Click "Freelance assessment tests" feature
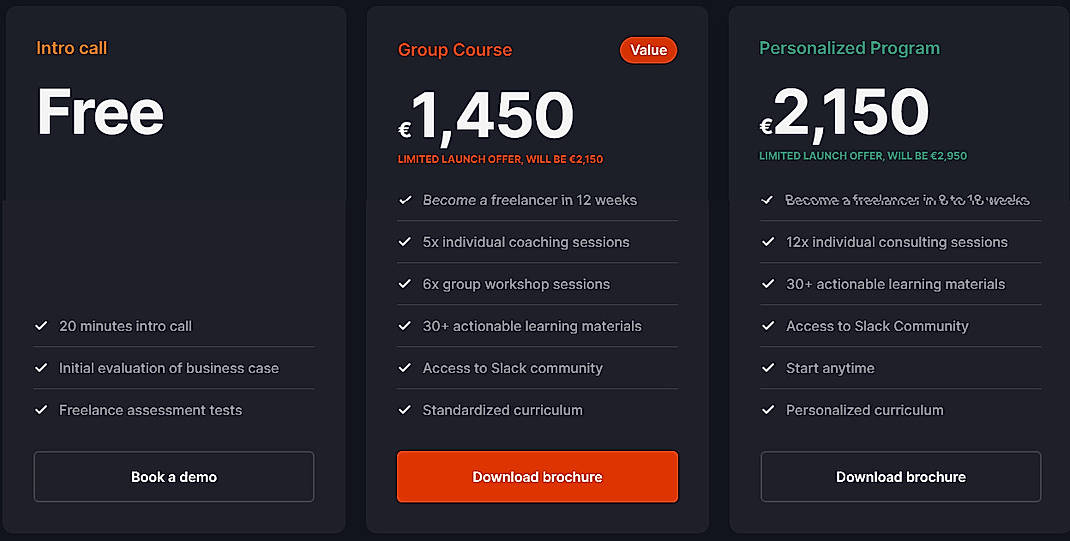Screen dimensions: 1070x541 [150, 410]
